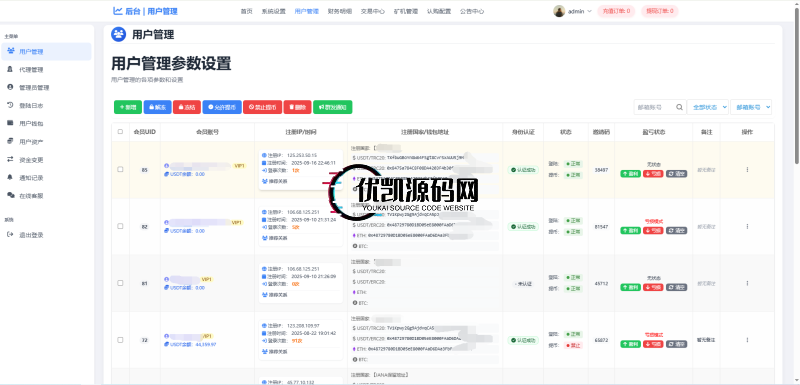800x385 pixels.
Task: Open 用户管理 in the left sidebar
Action: point(46,52)
